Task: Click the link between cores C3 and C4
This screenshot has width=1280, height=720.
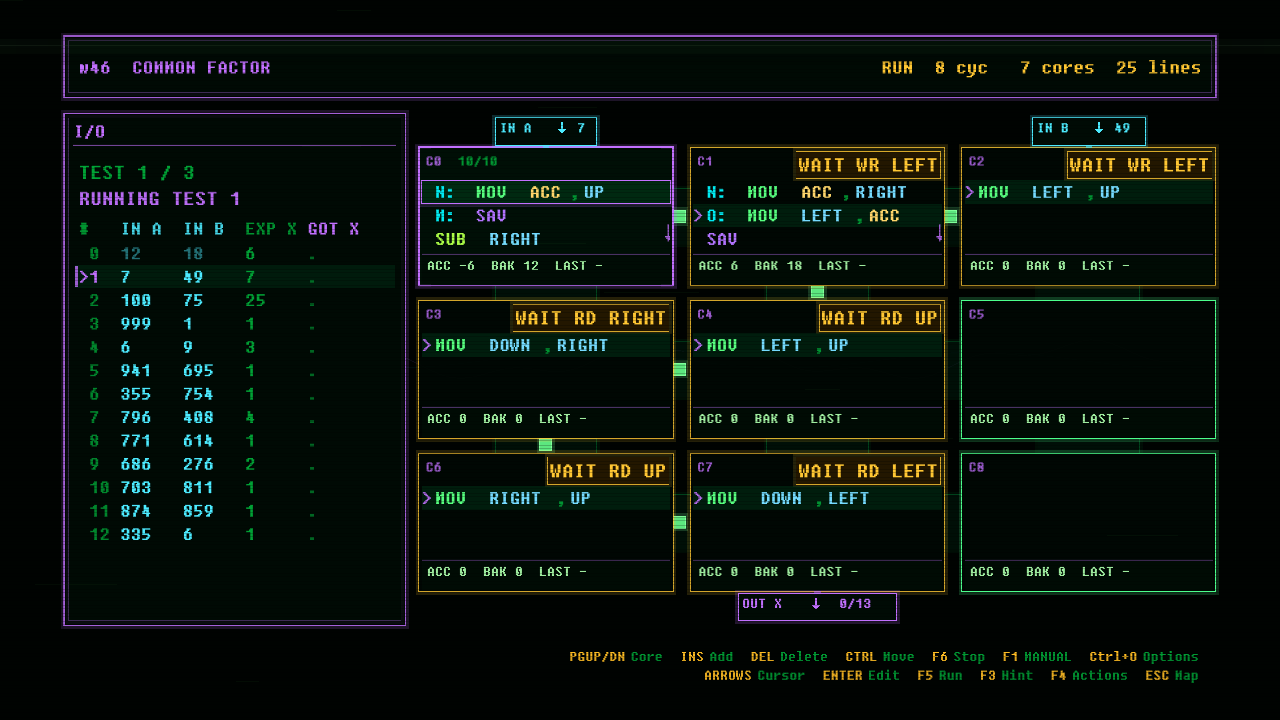Action: (680, 369)
